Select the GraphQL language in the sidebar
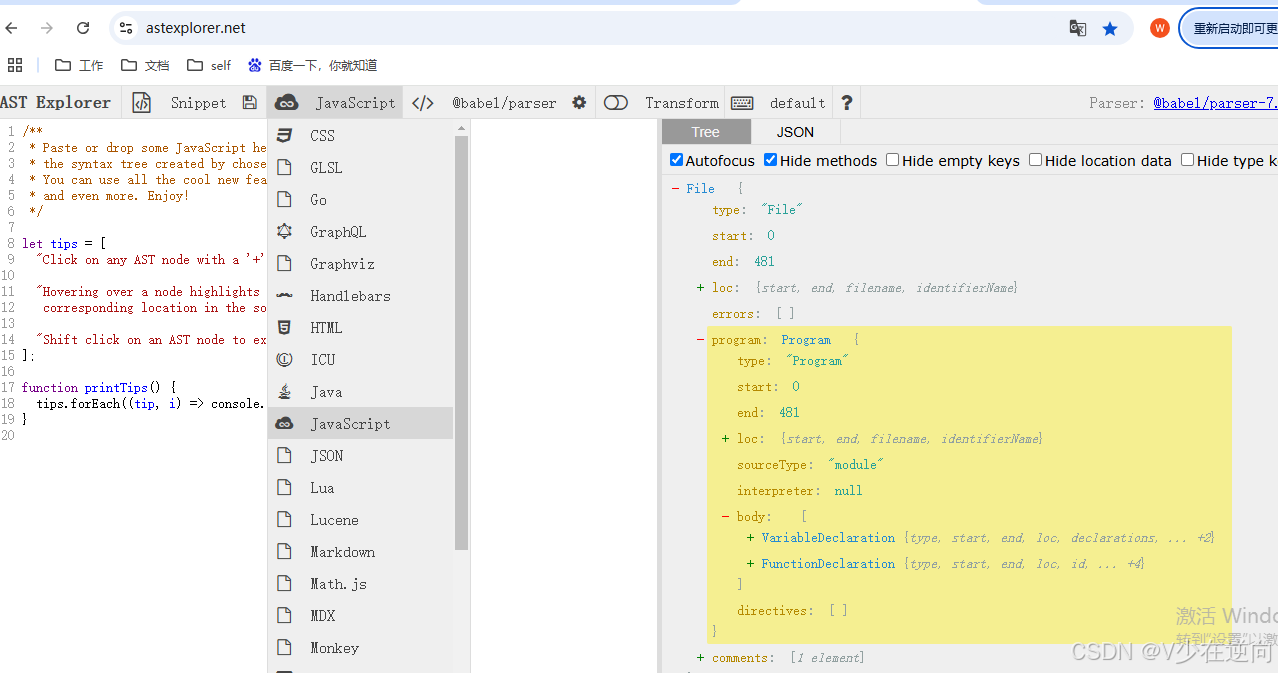Screen dimensions: 1278x673 (339, 231)
